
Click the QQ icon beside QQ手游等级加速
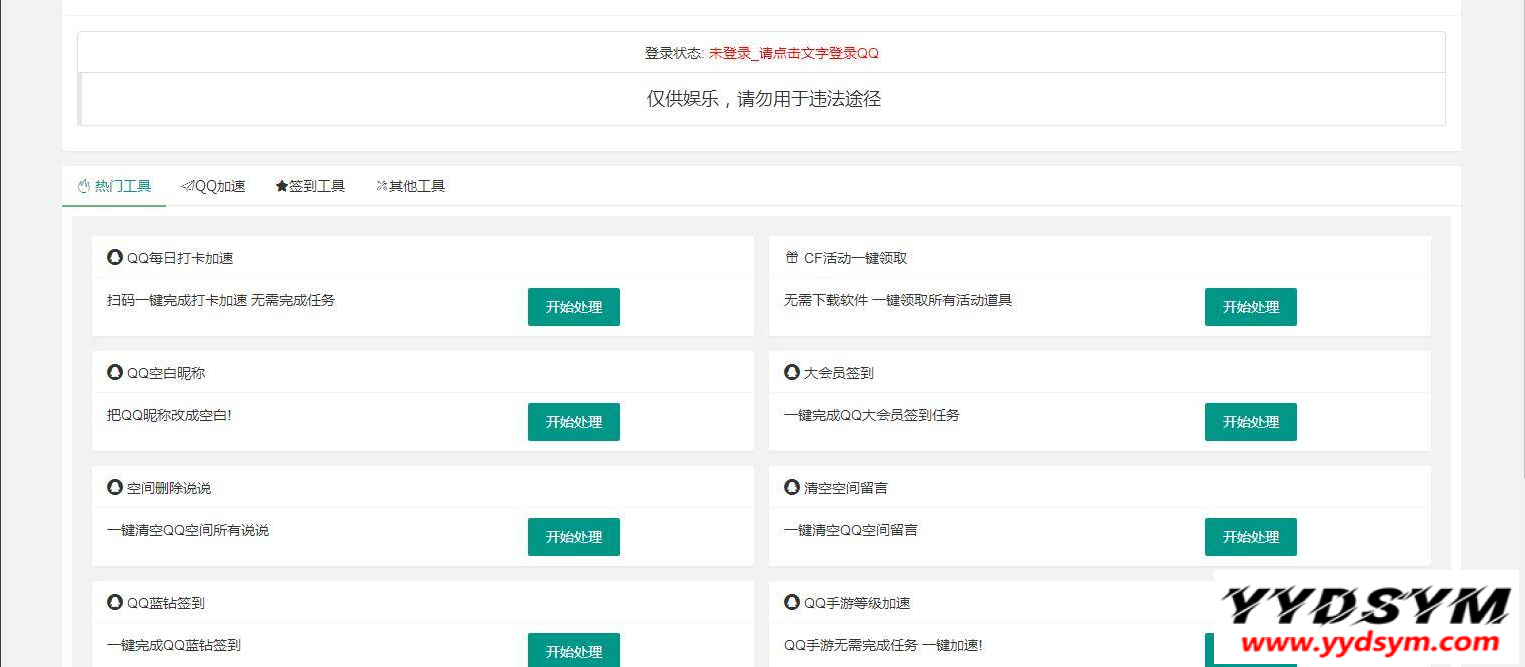(792, 602)
